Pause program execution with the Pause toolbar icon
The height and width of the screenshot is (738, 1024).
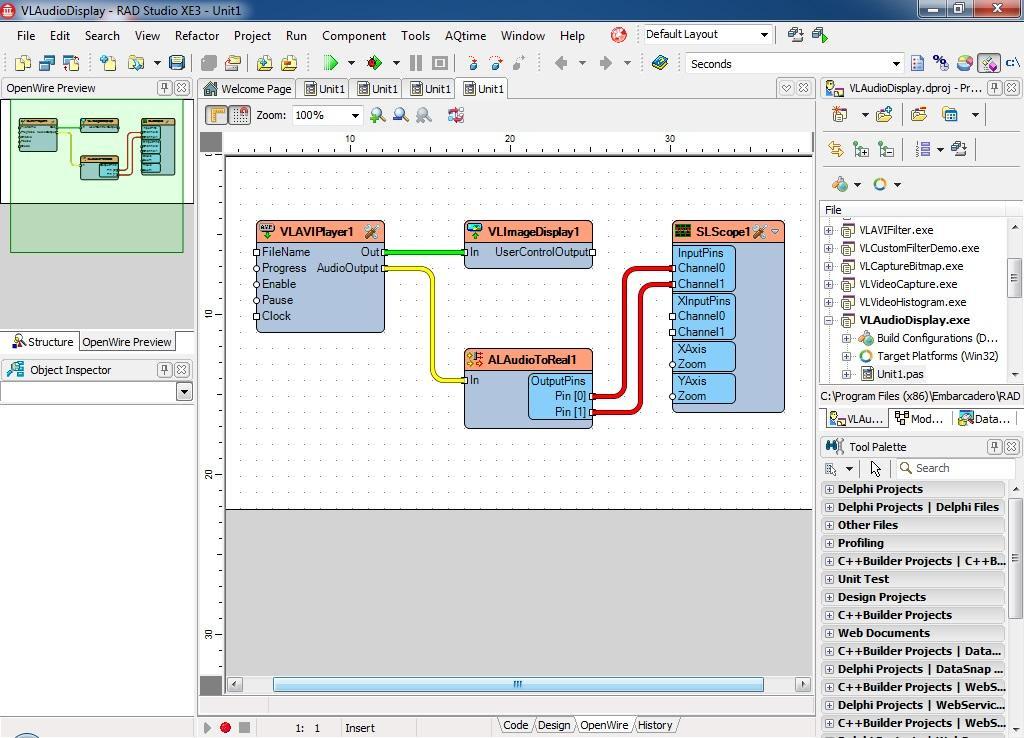coord(416,63)
